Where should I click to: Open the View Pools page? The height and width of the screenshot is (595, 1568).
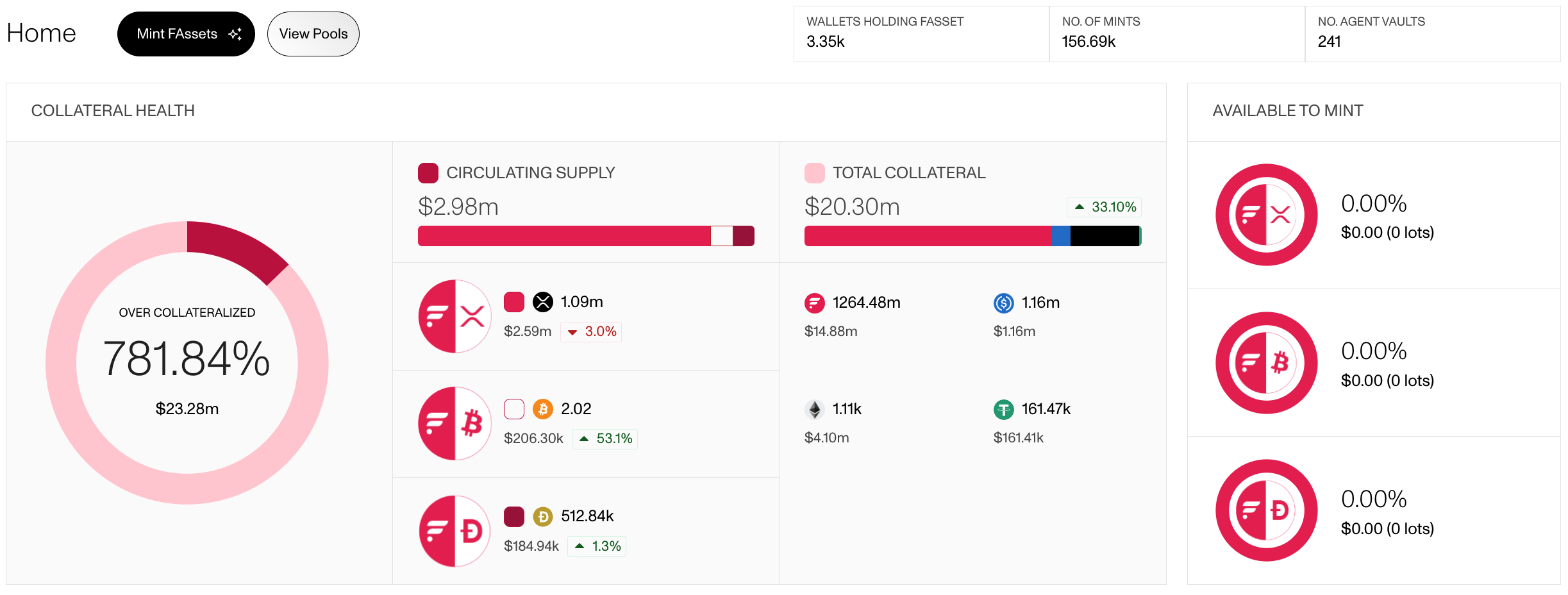pyautogui.click(x=313, y=34)
